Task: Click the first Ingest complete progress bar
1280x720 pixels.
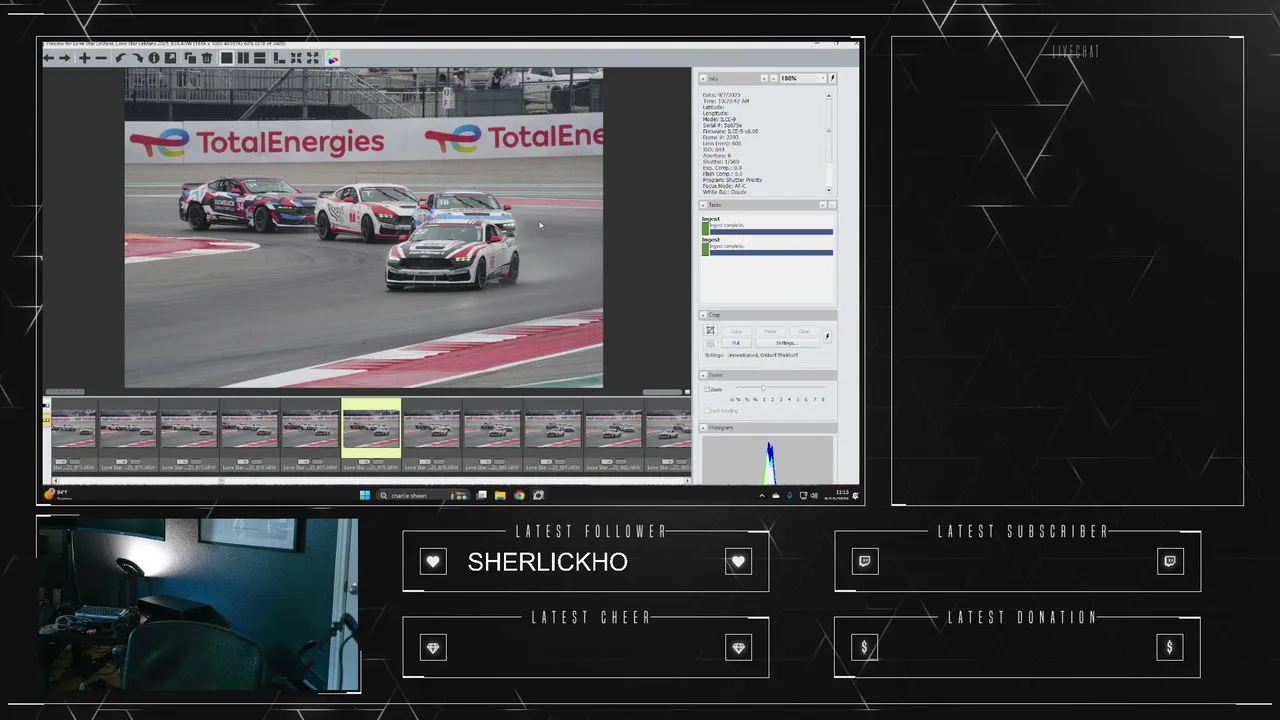Action: click(x=771, y=231)
